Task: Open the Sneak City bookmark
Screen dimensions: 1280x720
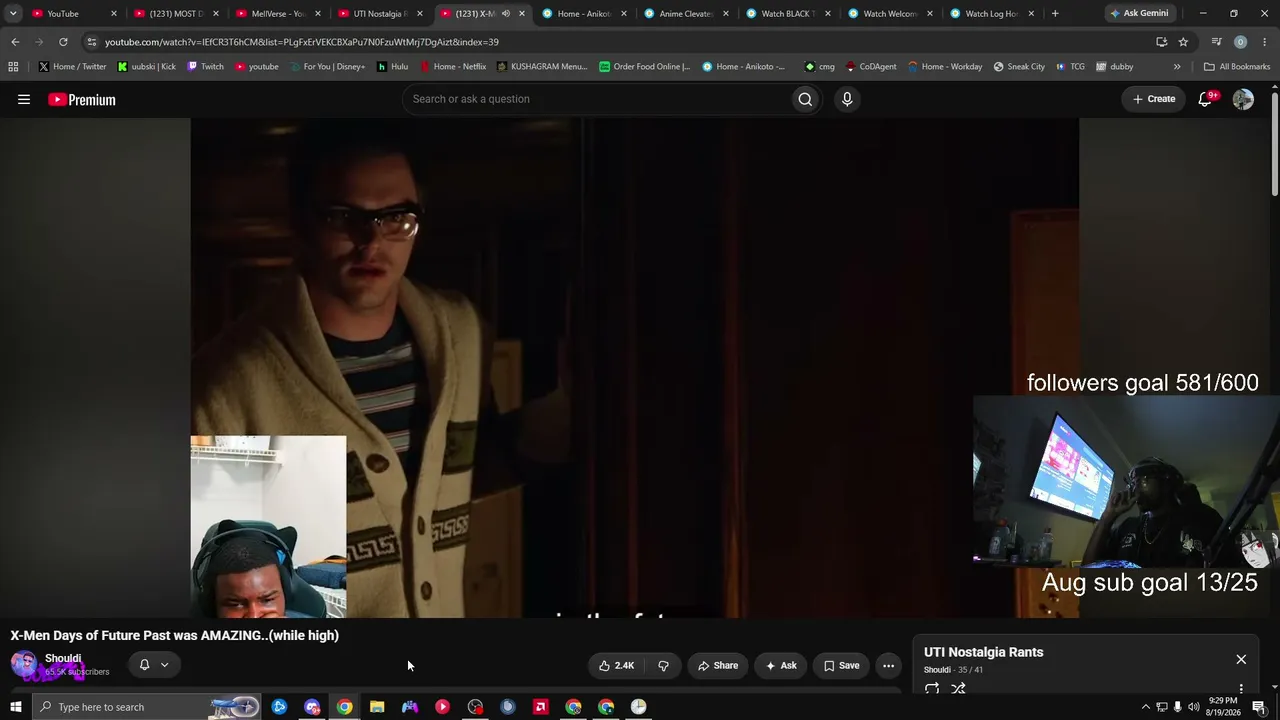Action: coord(1019,67)
